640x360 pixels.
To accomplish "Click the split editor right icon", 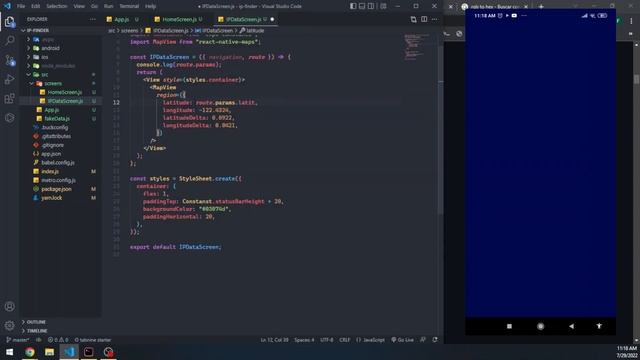I will (424, 19).
